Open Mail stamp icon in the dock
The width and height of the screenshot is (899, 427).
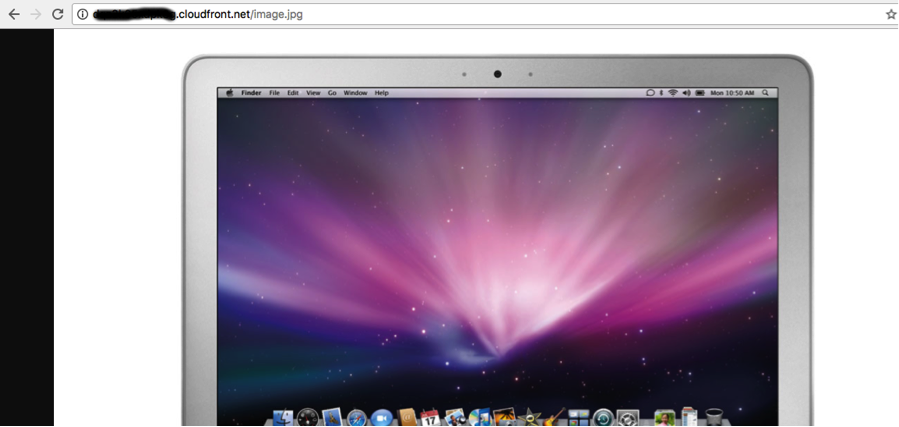[x=332, y=417]
